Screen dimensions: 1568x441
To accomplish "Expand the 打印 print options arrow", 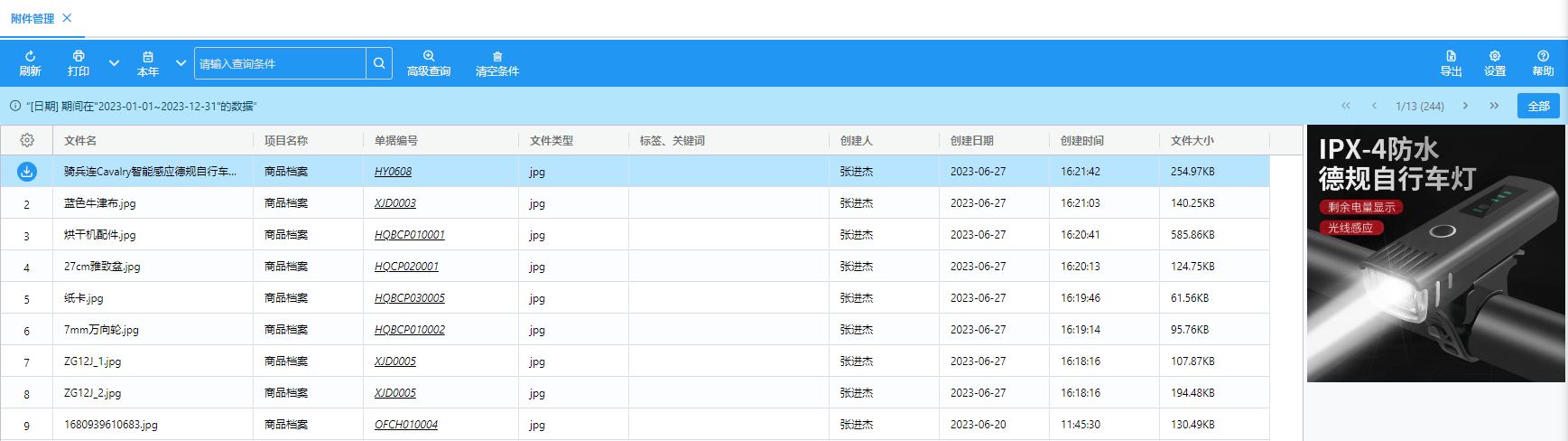I will pyautogui.click(x=114, y=63).
